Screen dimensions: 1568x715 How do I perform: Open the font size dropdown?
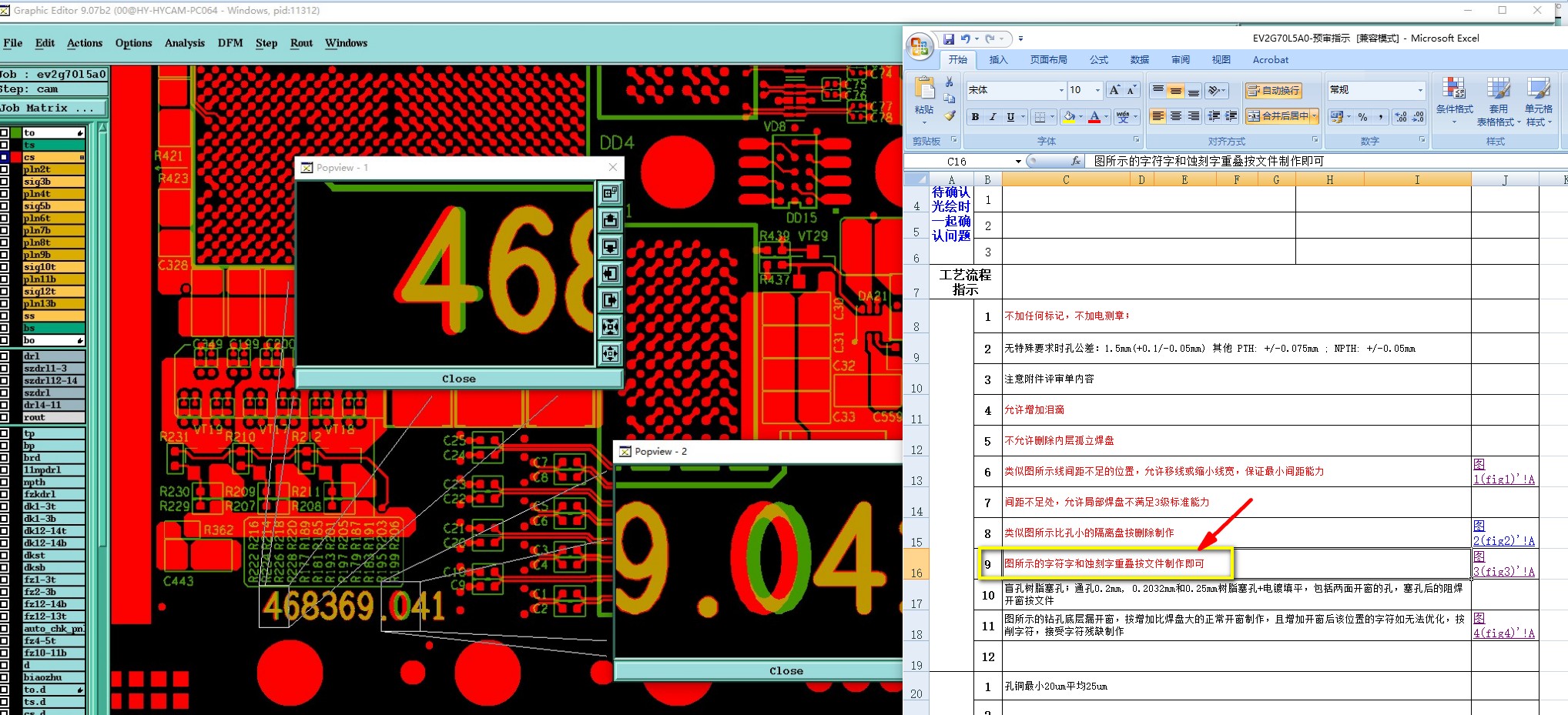point(1097,90)
